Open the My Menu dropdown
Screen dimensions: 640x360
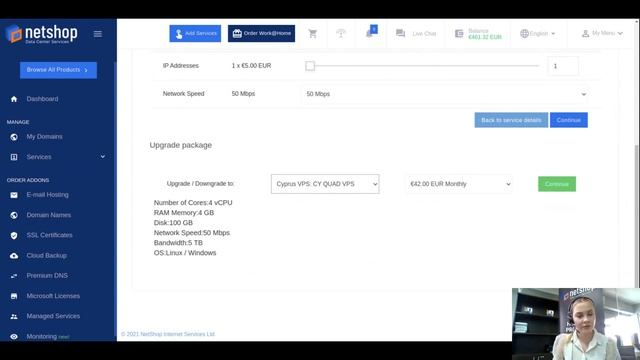coord(602,33)
